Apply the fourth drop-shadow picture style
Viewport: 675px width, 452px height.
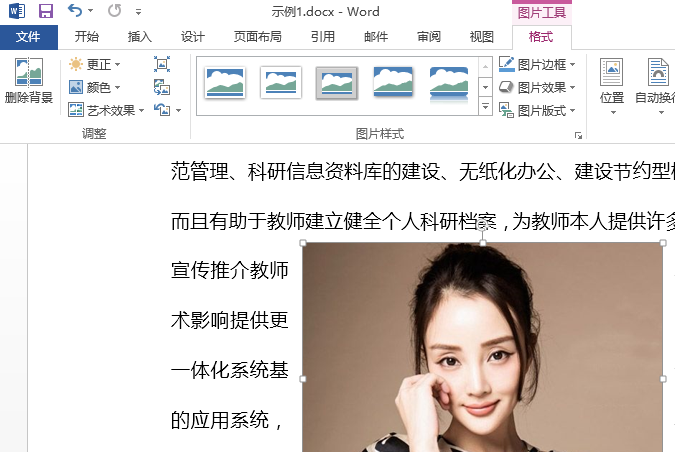click(393, 82)
